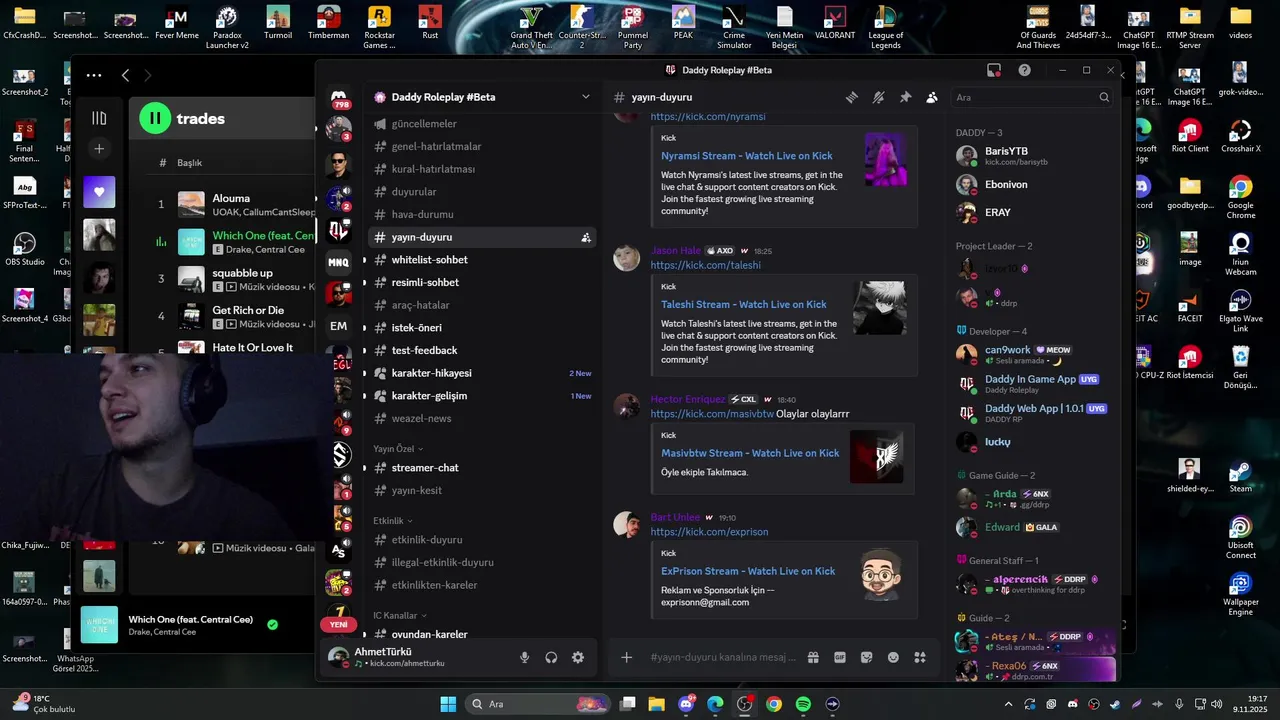Open the kick.com/exprison link
Viewport: 1280px width, 720px height.
[709, 532]
